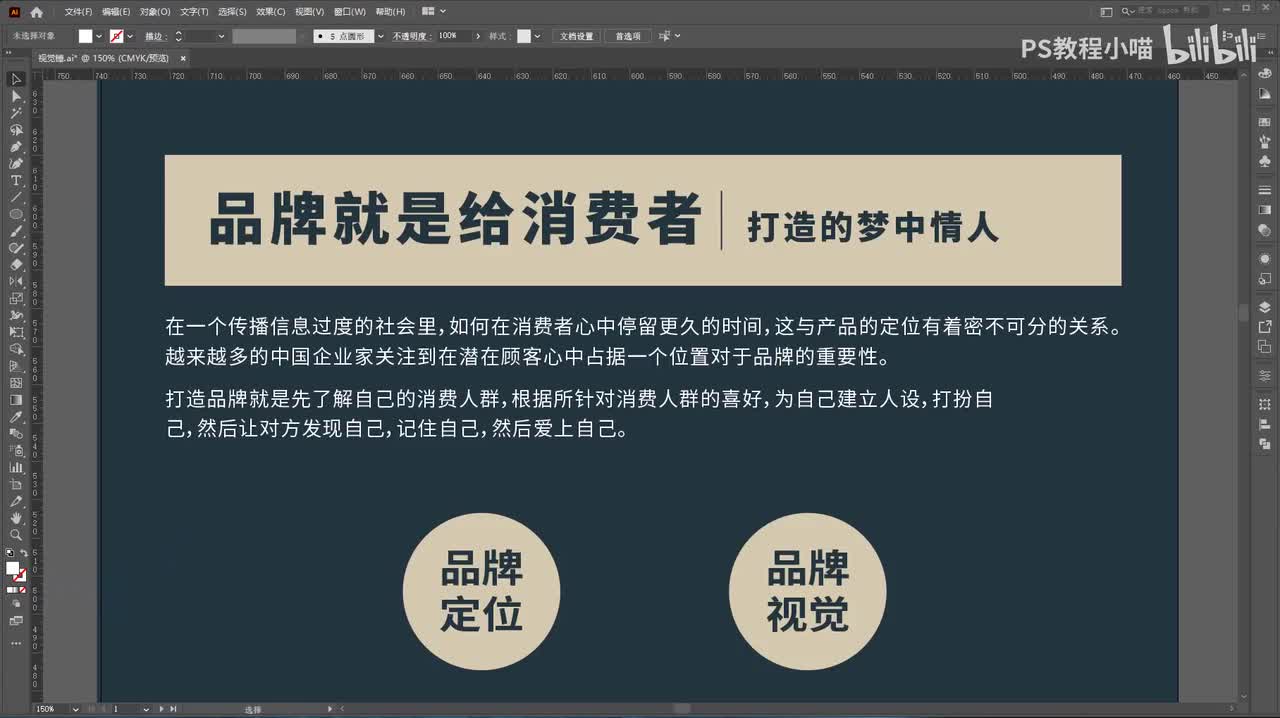
Task: Change the screen mode
Action: click(x=16, y=621)
